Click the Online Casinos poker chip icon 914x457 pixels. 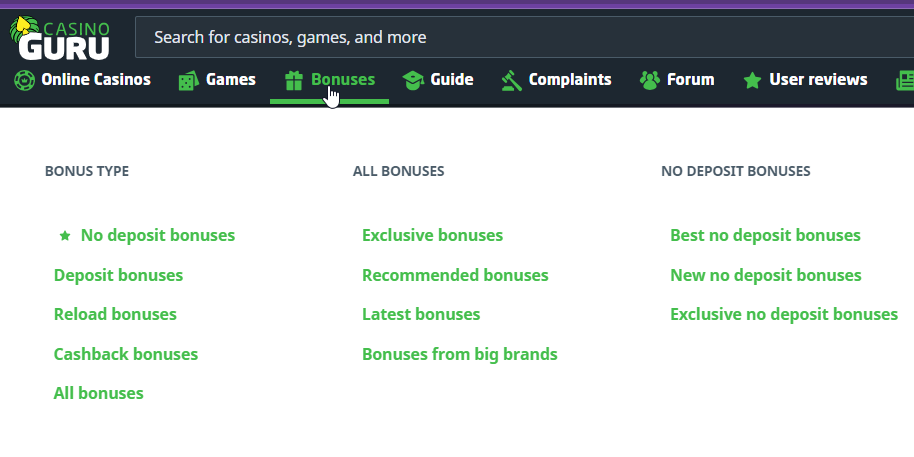[24, 80]
